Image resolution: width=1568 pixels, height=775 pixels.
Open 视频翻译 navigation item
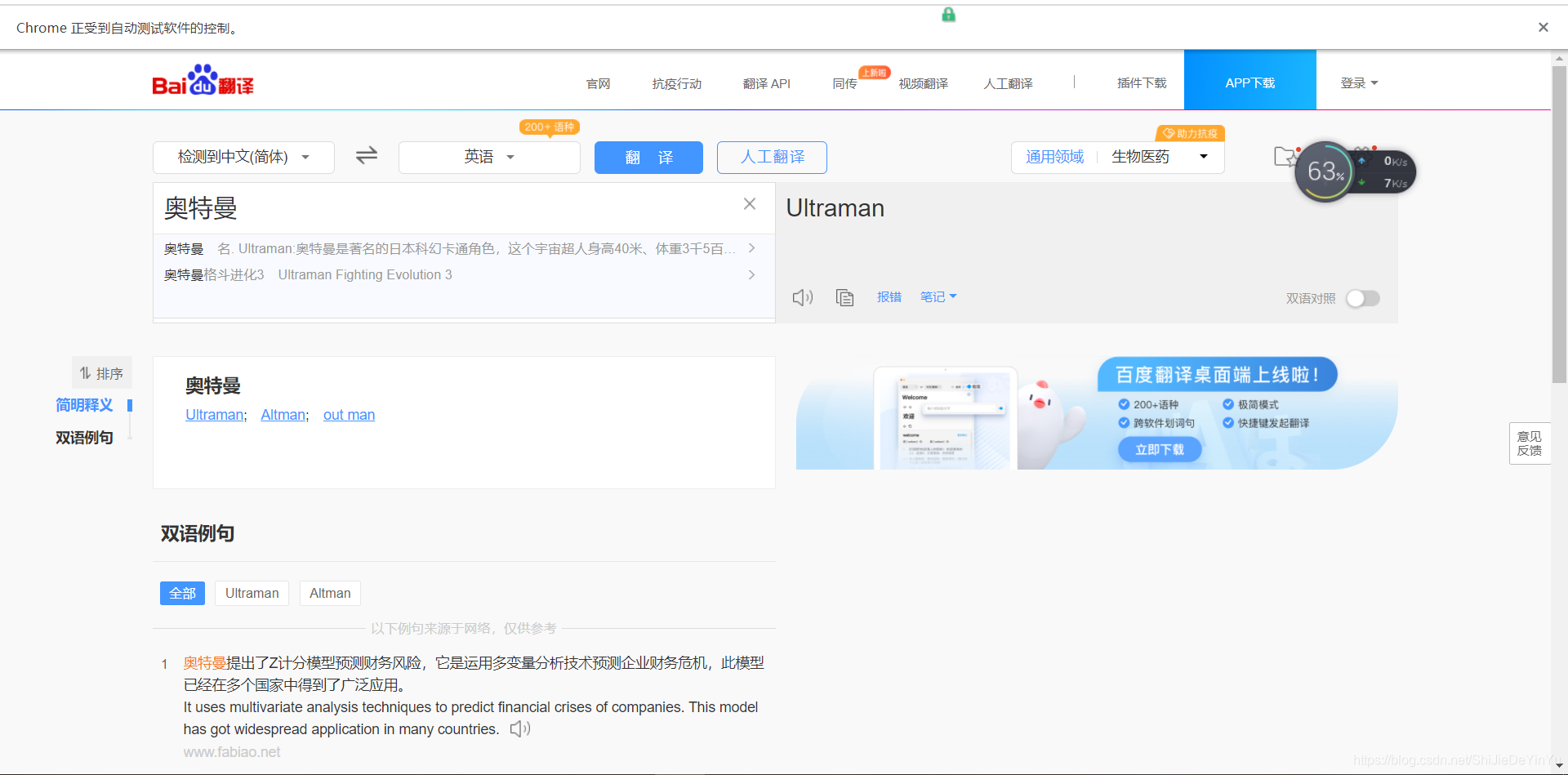(x=923, y=83)
